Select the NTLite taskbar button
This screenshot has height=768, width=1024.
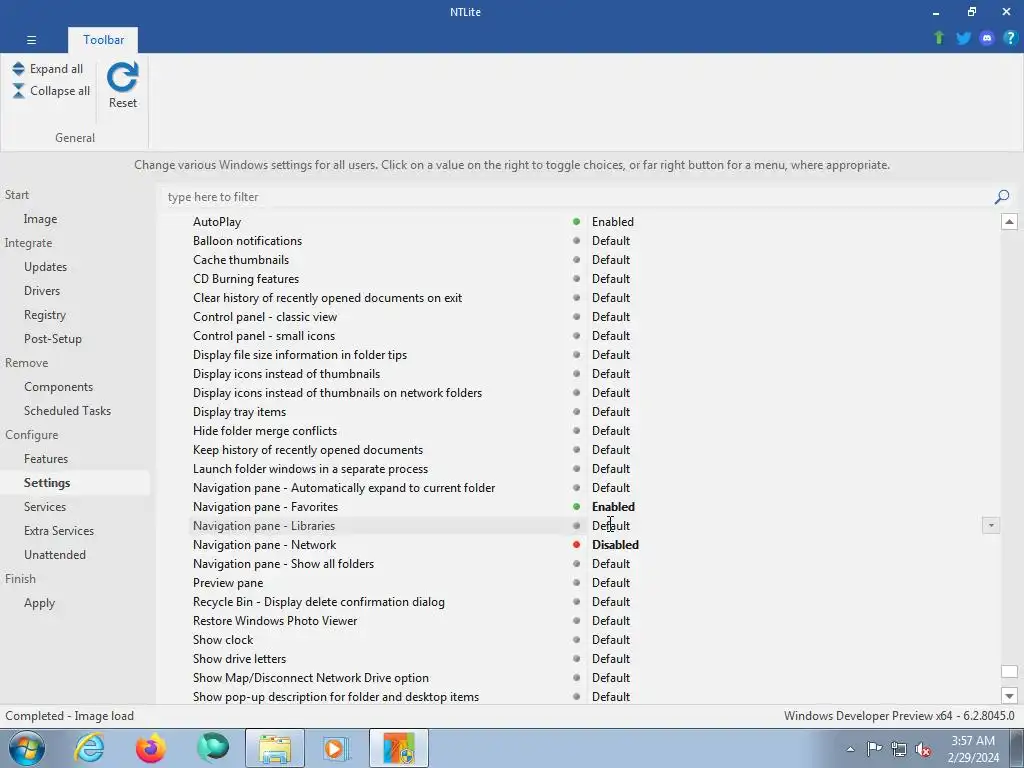click(x=398, y=748)
